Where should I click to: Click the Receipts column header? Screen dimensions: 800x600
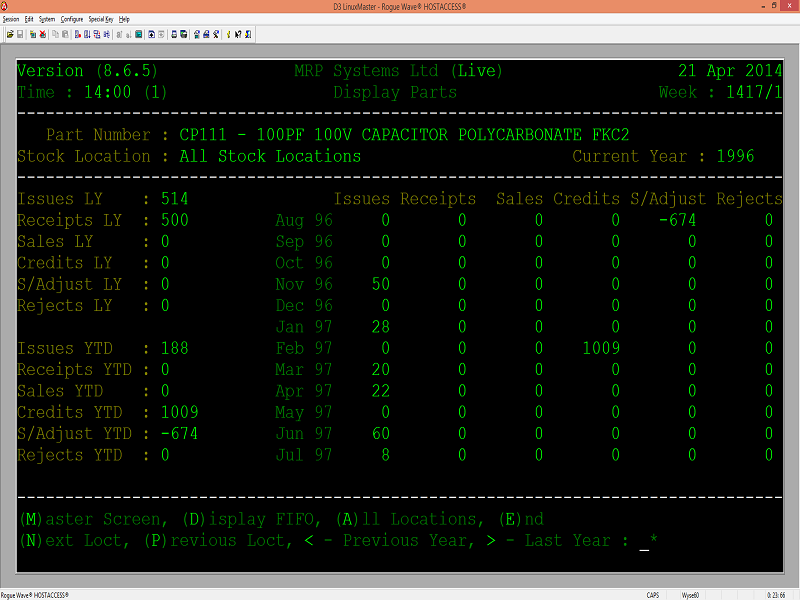tap(438, 199)
